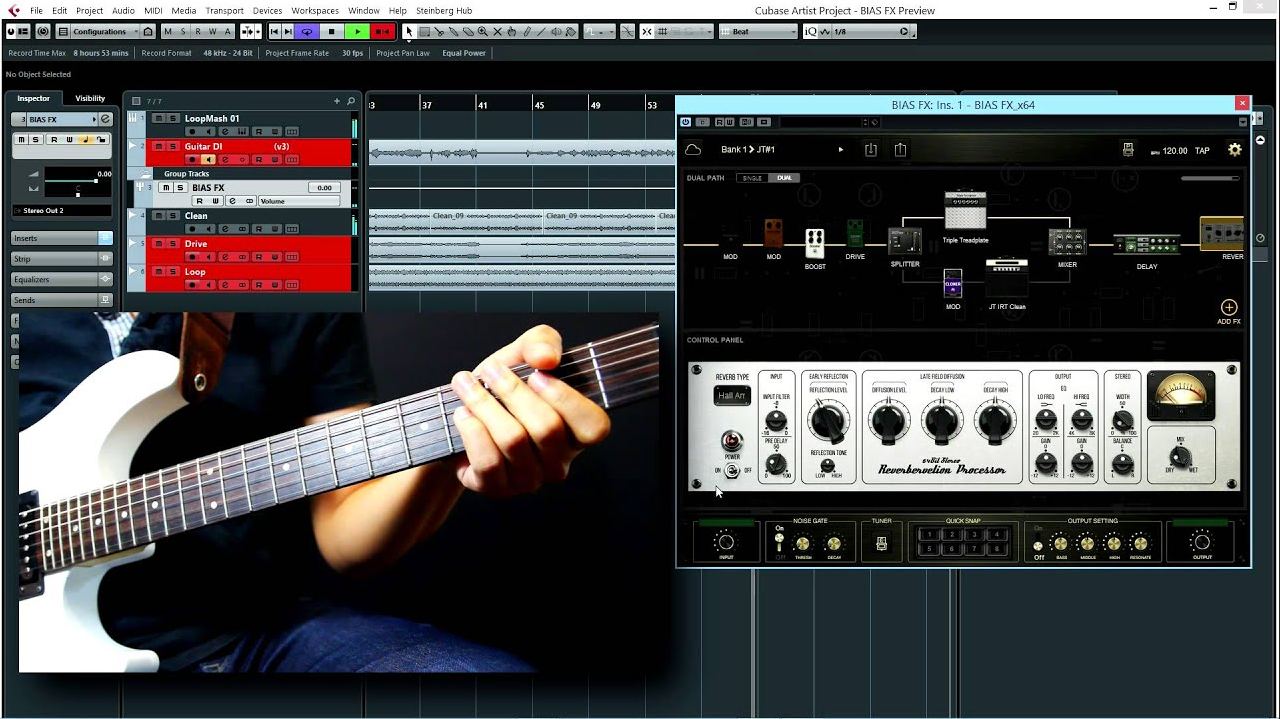Open the Workspaces menu

point(315,10)
